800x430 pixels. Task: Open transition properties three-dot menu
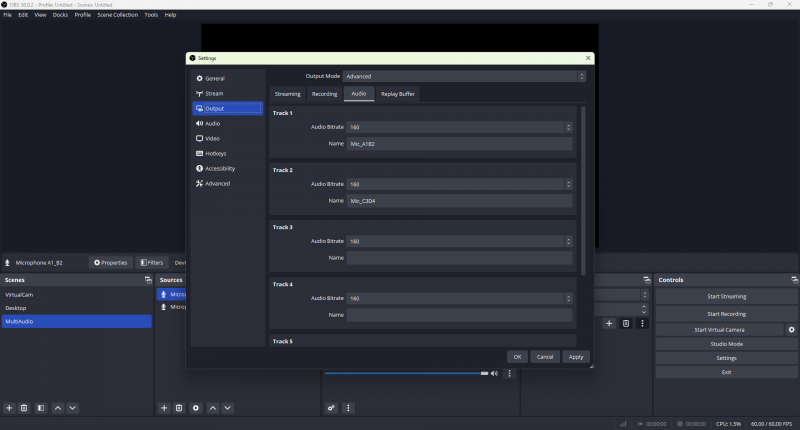point(642,323)
